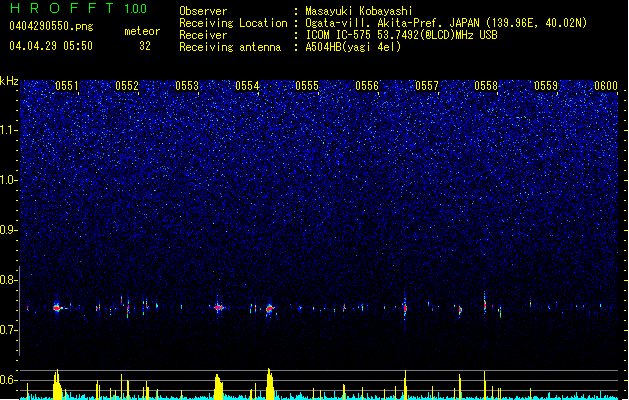The image size is (629, 400).
Task: Click the meteor count value 32
Action: [x=145, y=46]
